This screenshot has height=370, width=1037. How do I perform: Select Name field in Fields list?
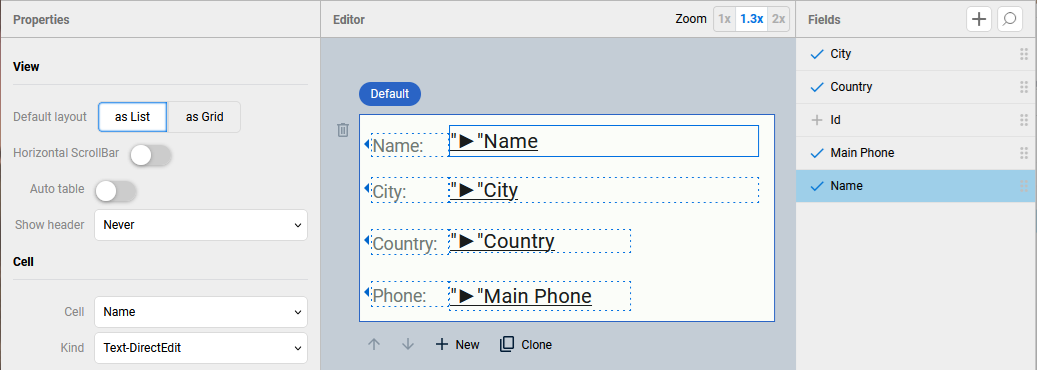click(916, 186)
